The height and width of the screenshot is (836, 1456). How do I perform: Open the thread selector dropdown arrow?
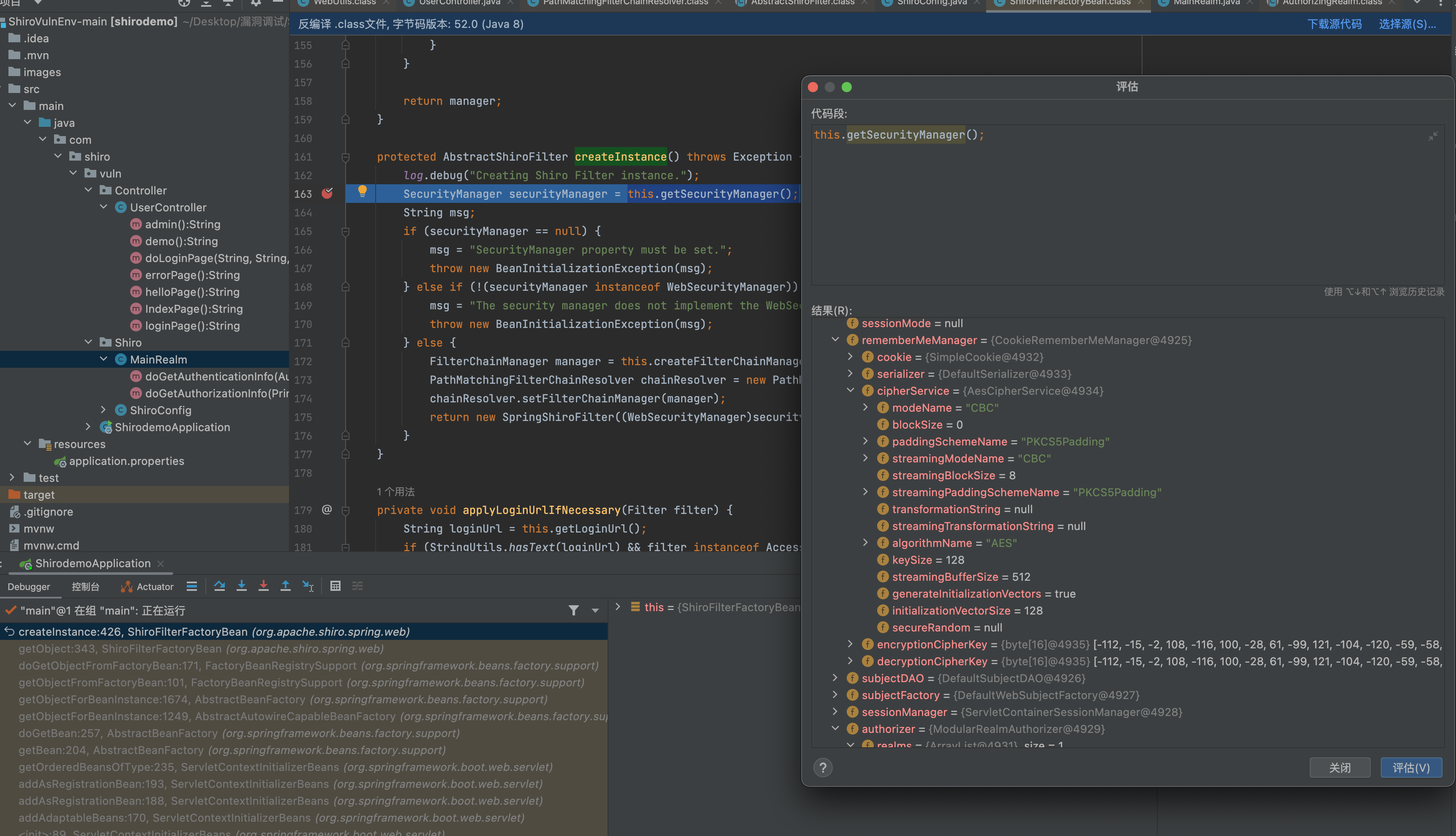(x=595, y=610)
